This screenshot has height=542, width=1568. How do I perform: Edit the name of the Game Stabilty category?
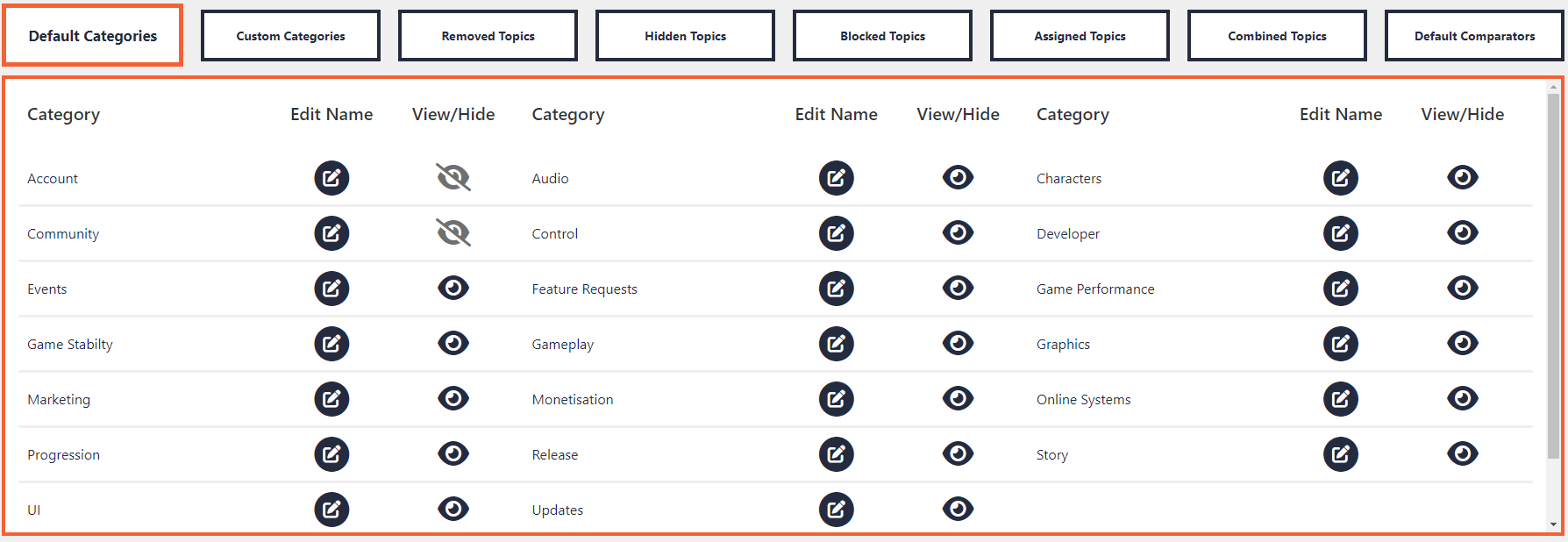331,344
